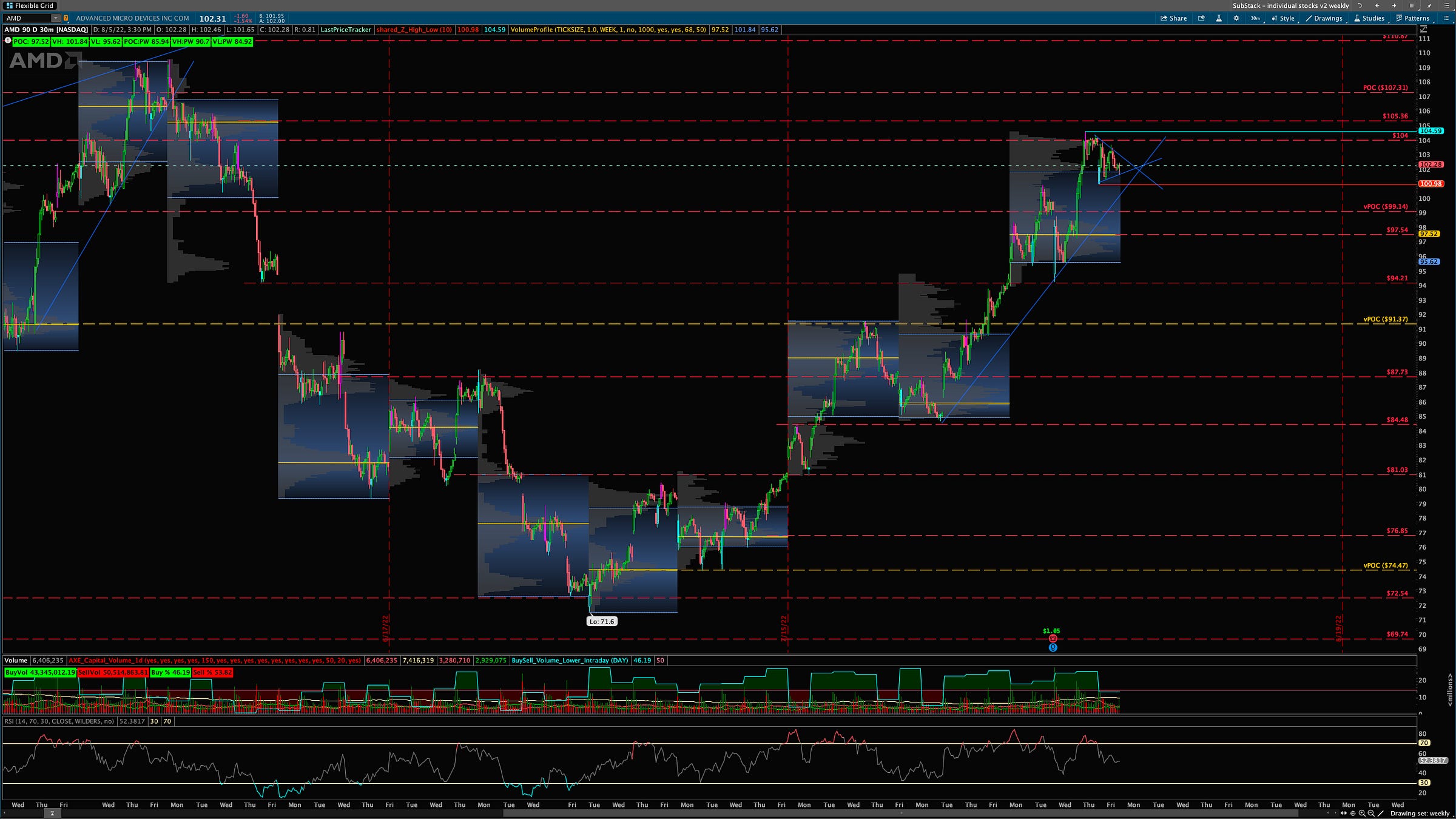Click the green POC: 97.52 label
Viewport: 1456px width, 819px height.
(x=31, y=41)
